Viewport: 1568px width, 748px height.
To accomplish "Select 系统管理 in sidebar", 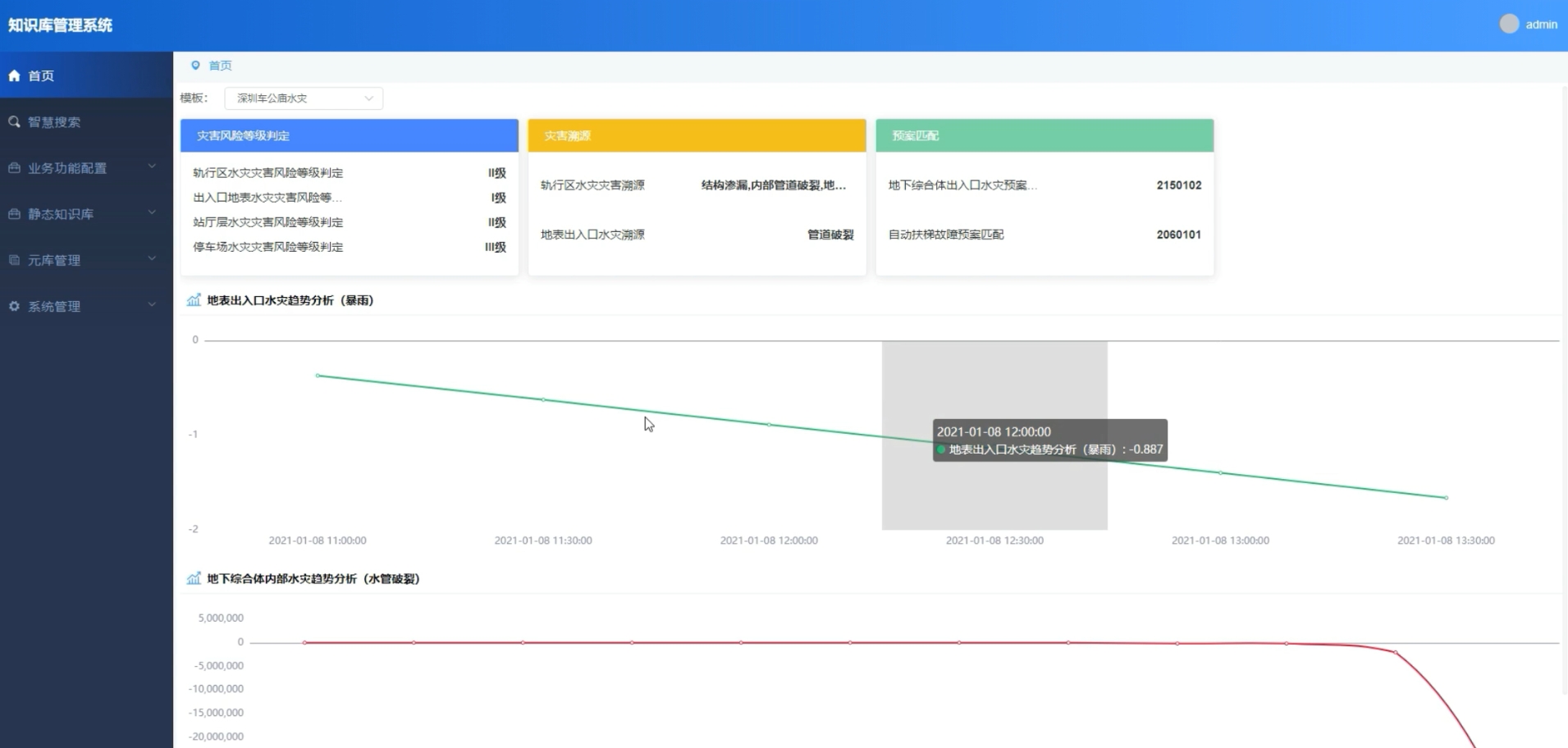I will 86,306.
